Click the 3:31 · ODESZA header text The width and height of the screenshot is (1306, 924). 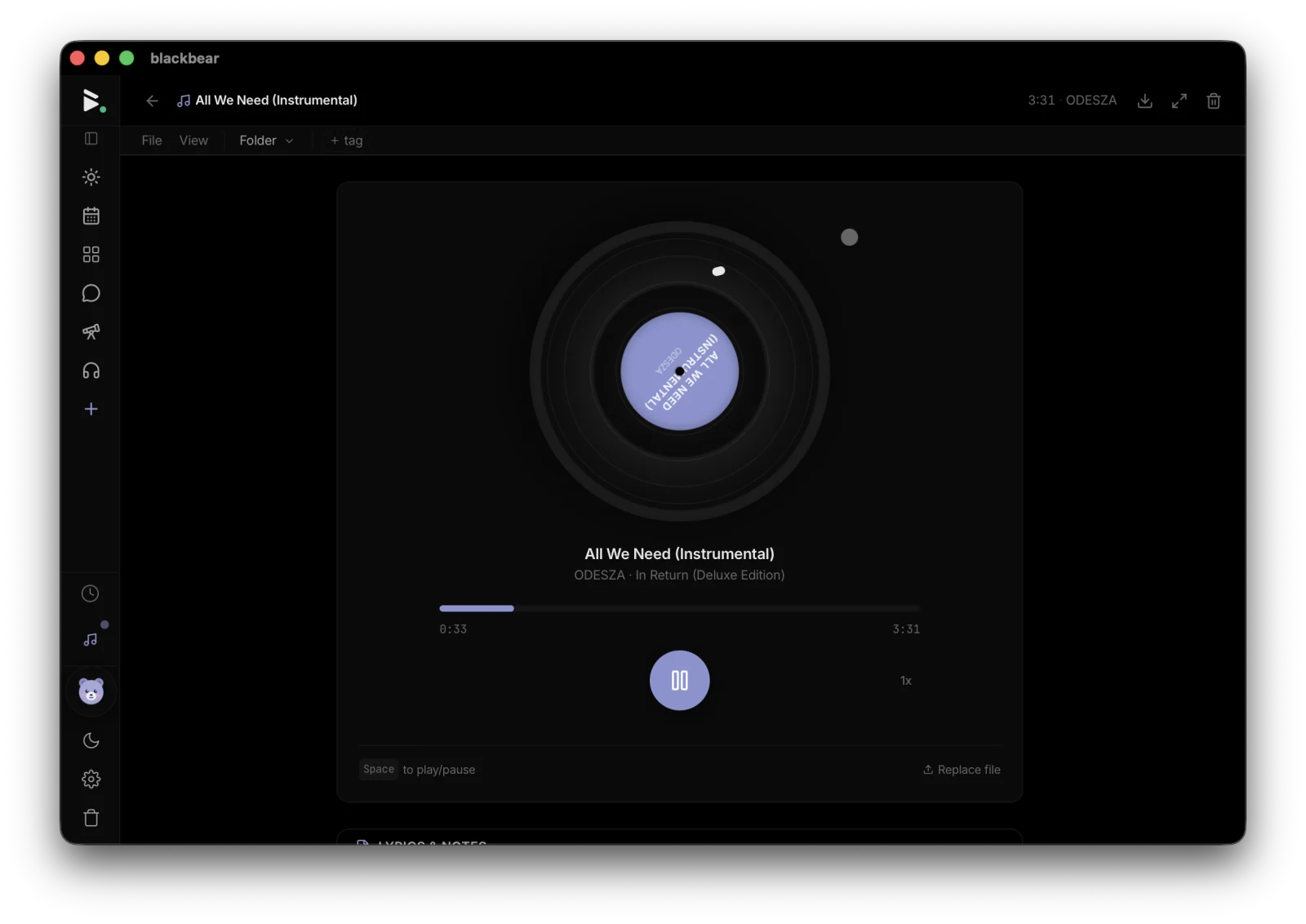(1073, 100)
